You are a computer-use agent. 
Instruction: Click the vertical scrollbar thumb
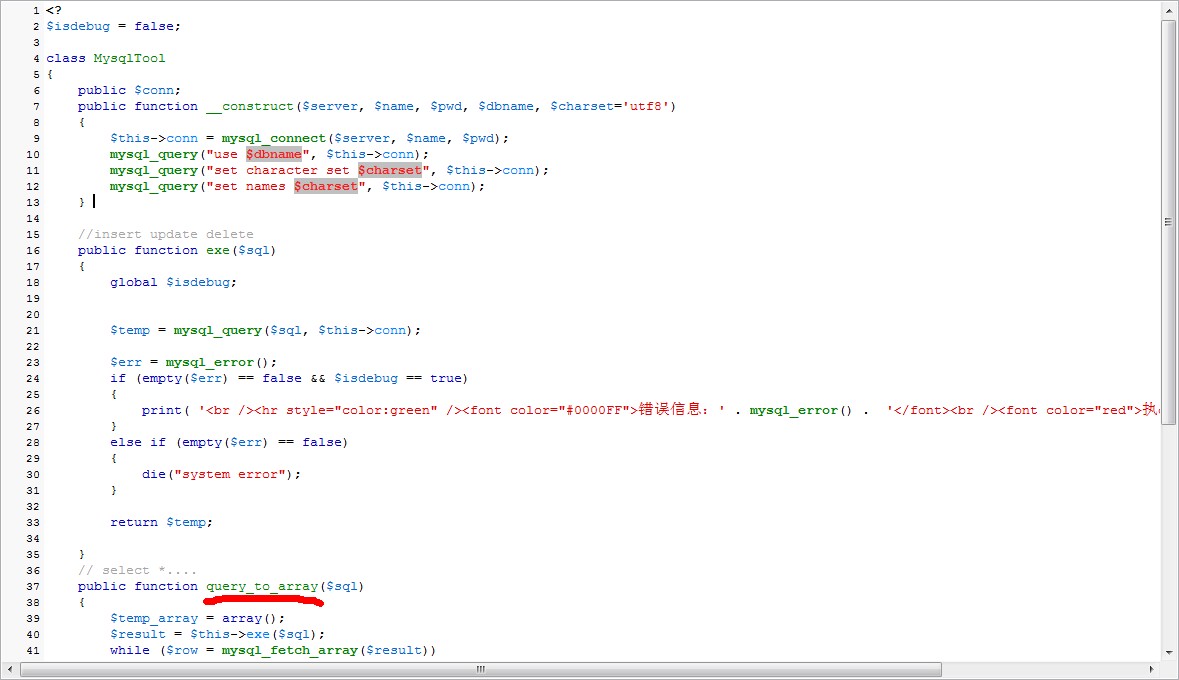[x=1168, y=220]
